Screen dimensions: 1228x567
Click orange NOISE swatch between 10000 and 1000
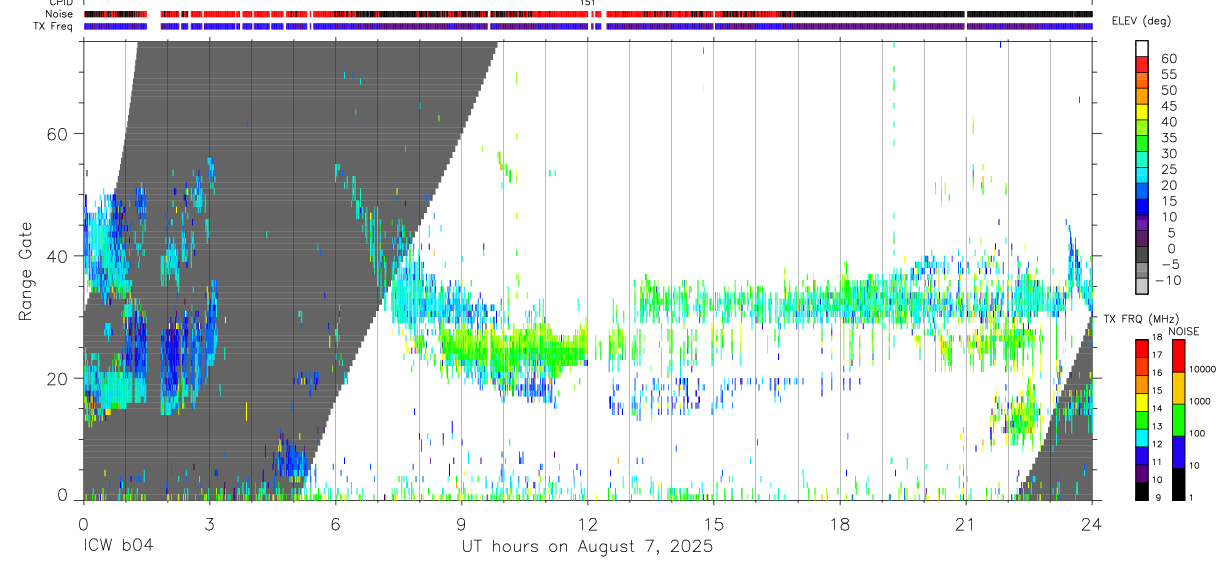pos(1178,388)
